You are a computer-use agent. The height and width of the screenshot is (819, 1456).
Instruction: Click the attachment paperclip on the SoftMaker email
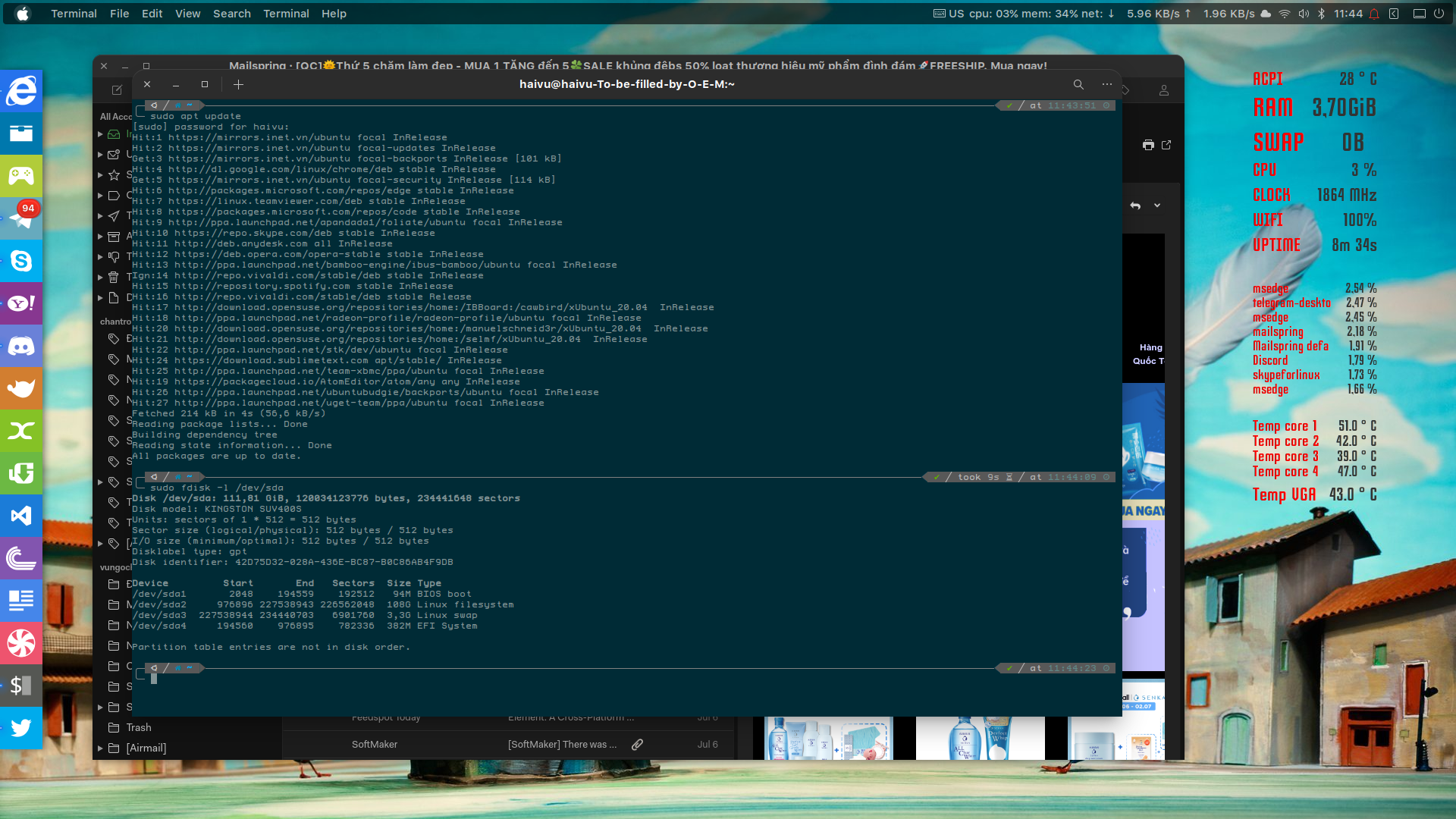[x=638, y=745]
